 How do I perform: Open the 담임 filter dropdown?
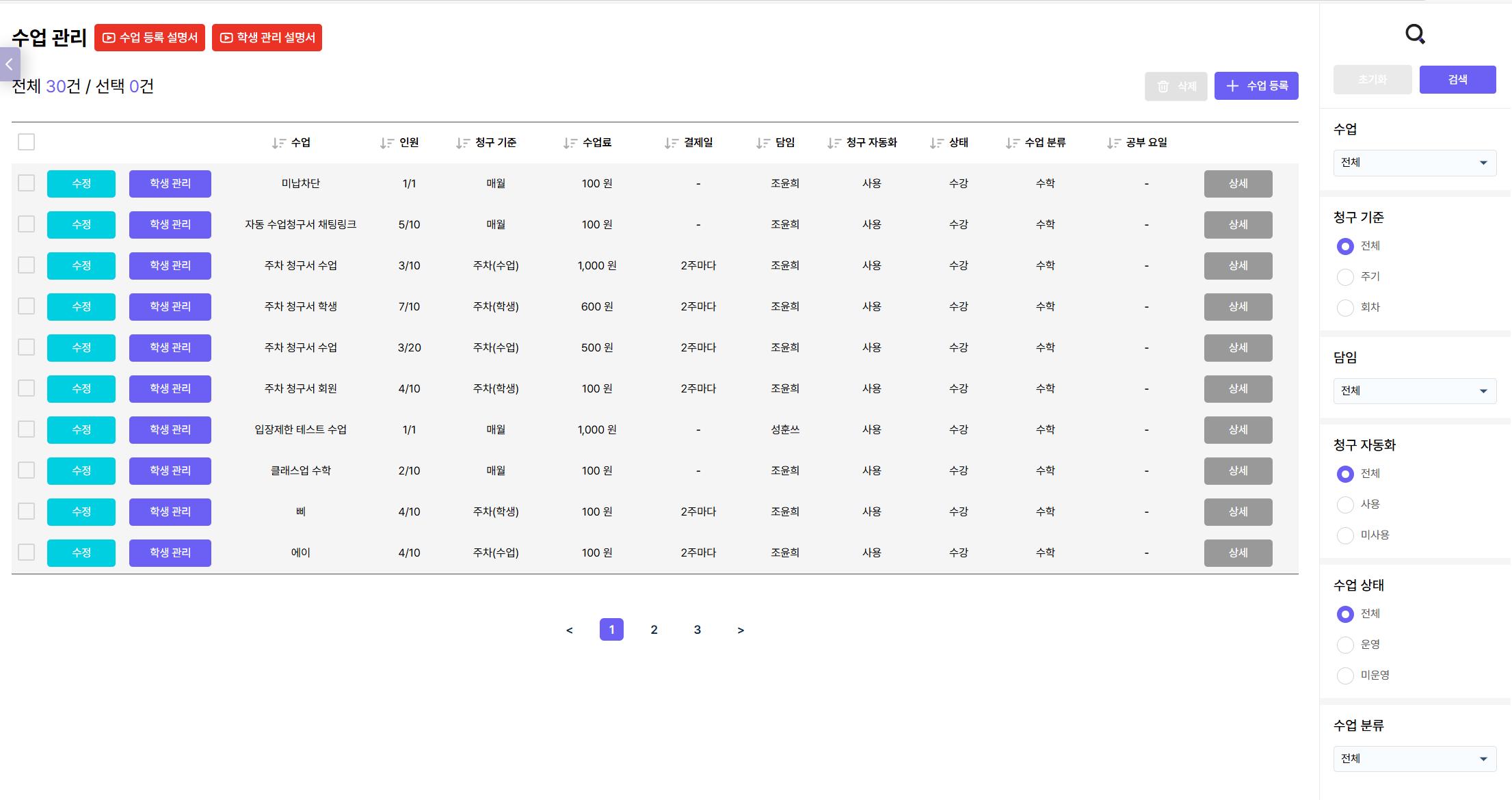(x=1414, y=391)
